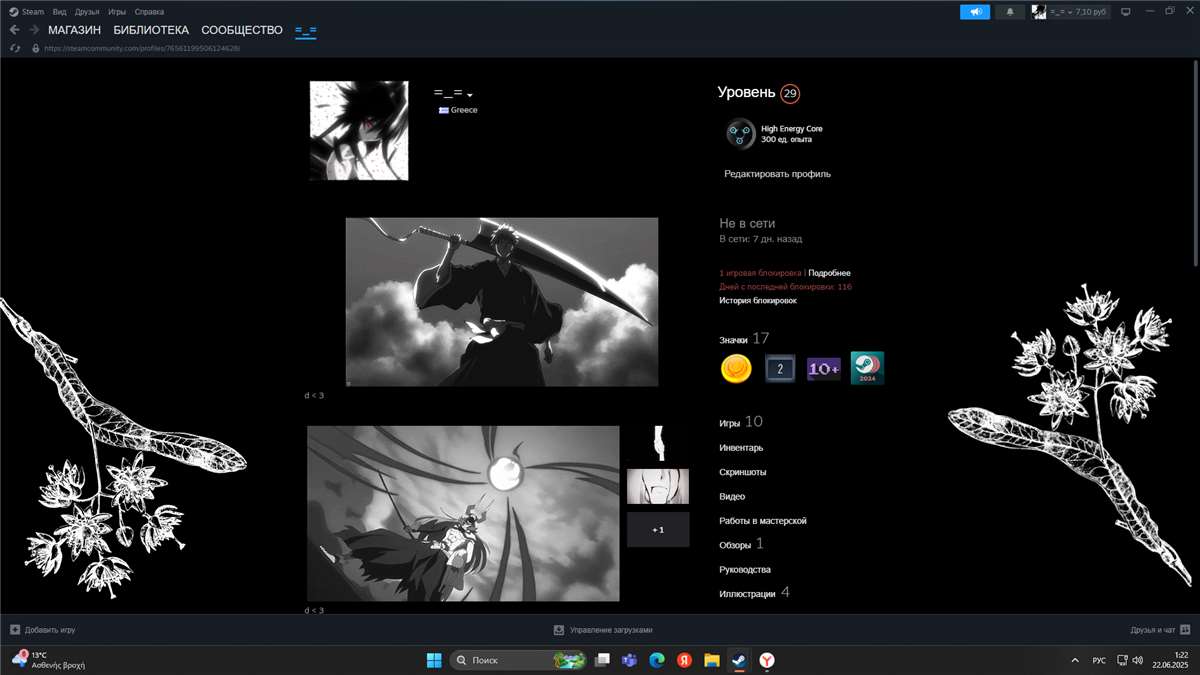Open the notifications bell
The width and height of the screenshot is (1200, 675).
(1010, 12)
